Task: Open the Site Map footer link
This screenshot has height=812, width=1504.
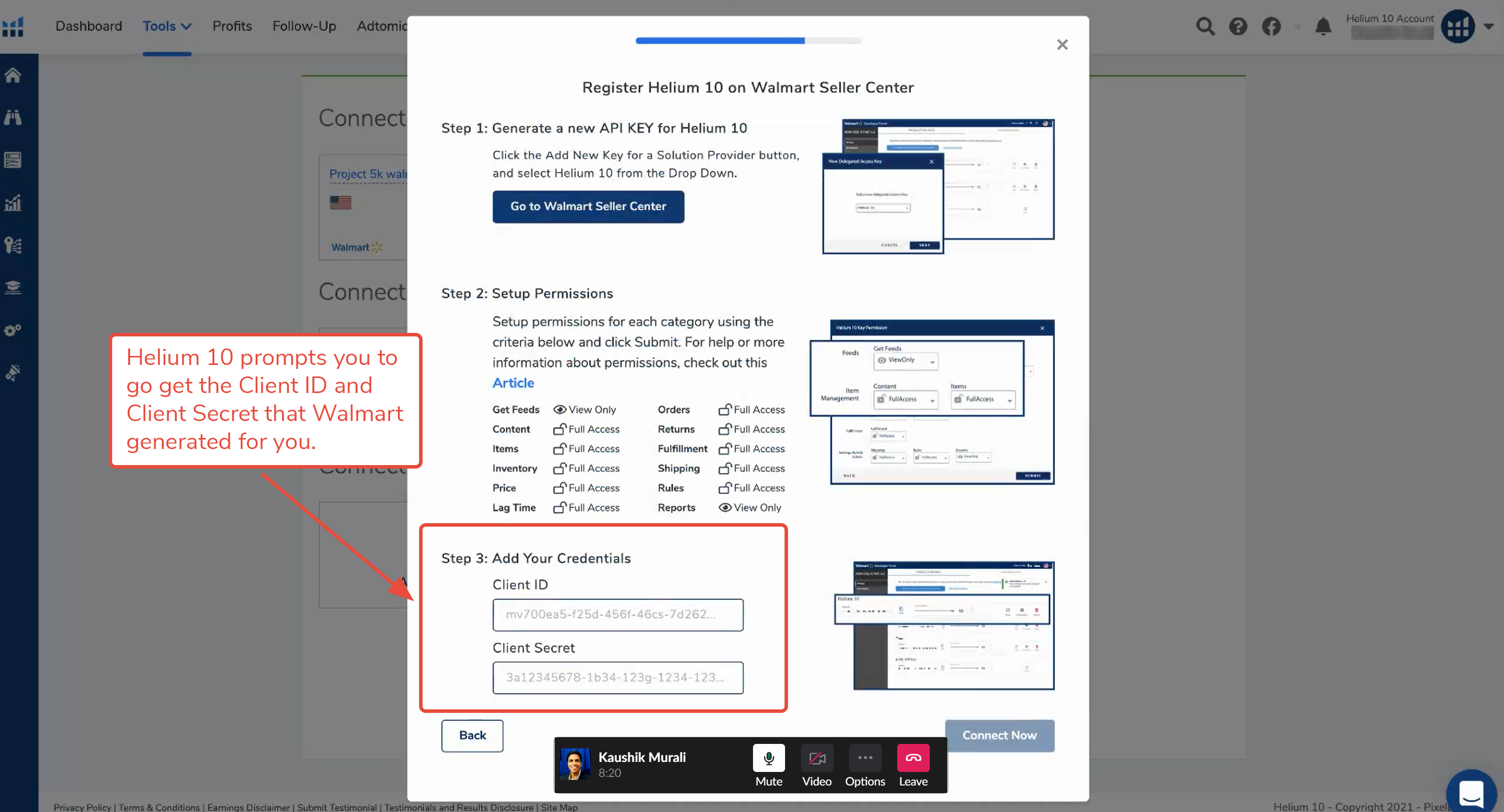Action: click(x=559, y=807)
